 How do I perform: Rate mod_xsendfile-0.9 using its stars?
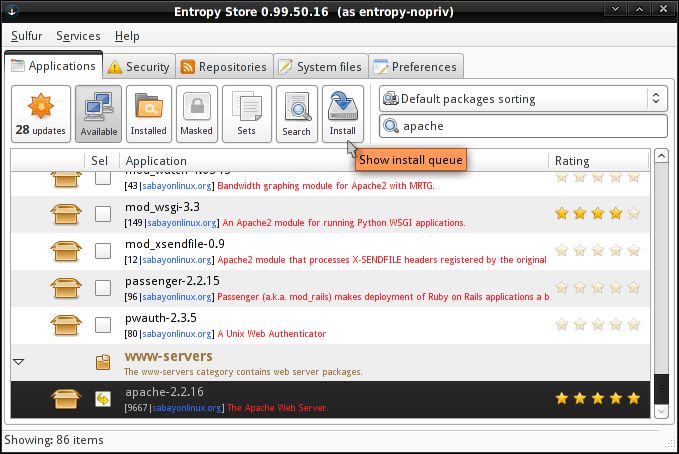pyautogui.click(x=598, y=250)
